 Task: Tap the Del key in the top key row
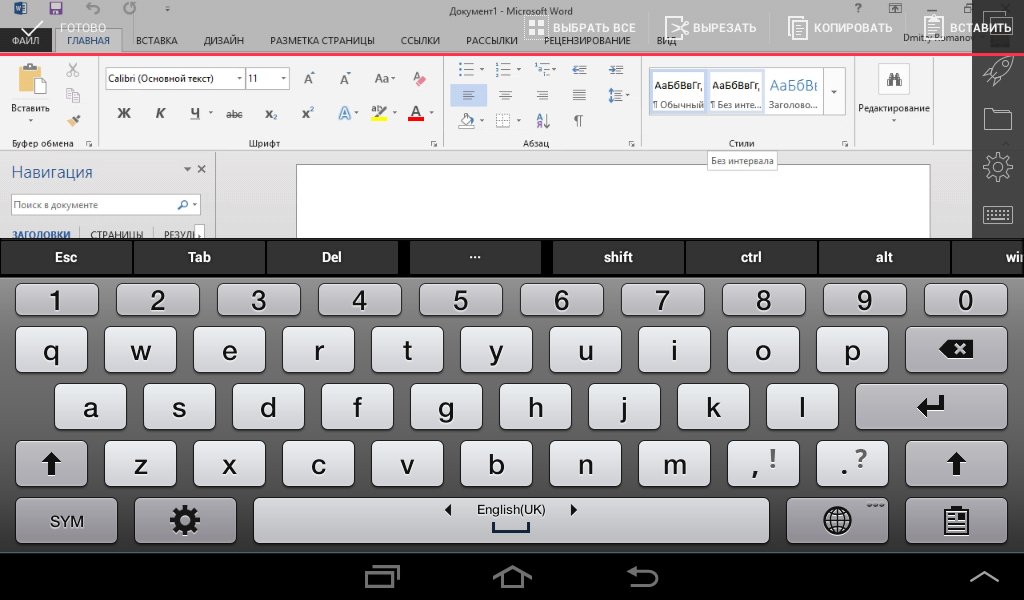click(332, 257)
